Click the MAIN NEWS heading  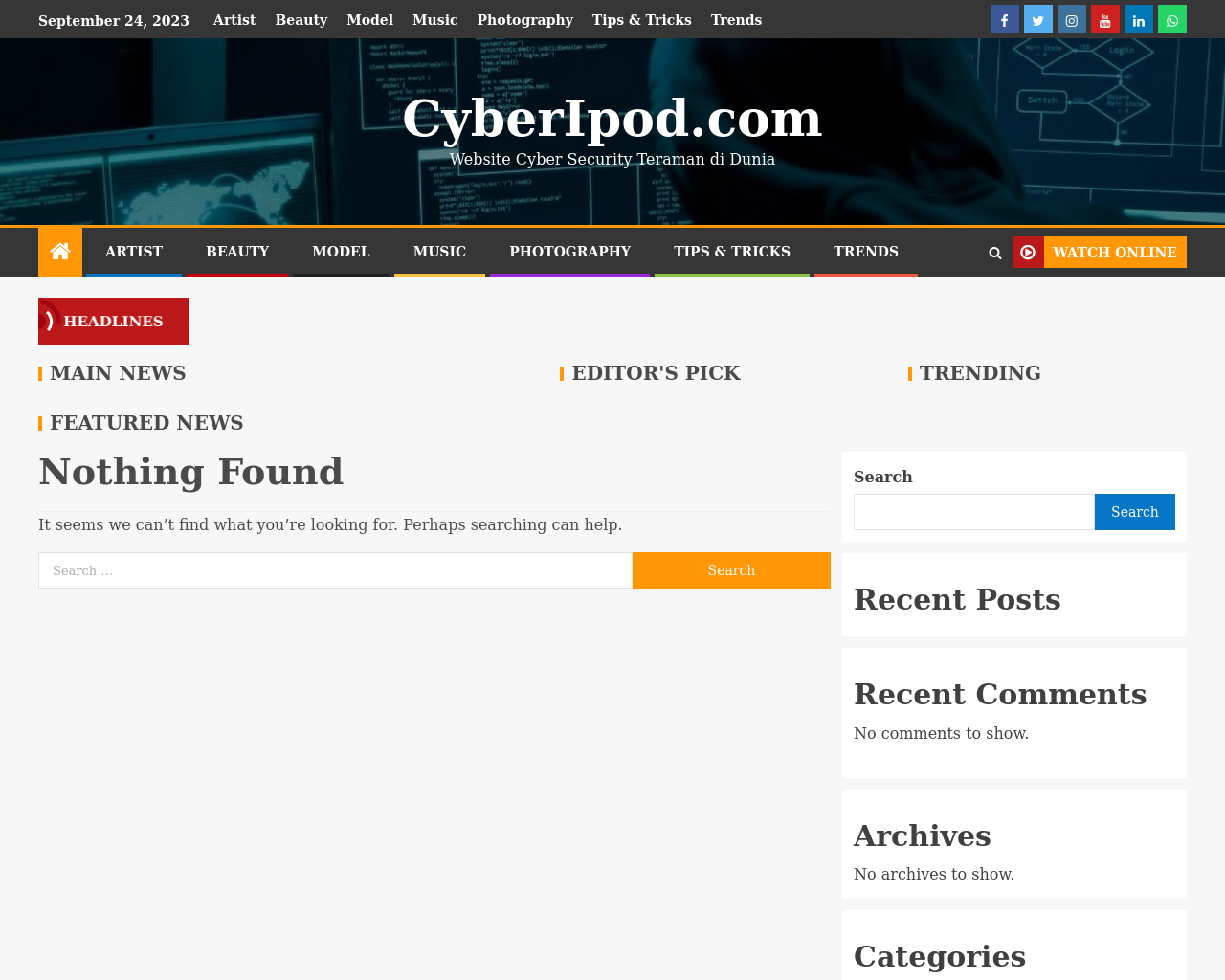pyautogui.click(x=118, y=373)
